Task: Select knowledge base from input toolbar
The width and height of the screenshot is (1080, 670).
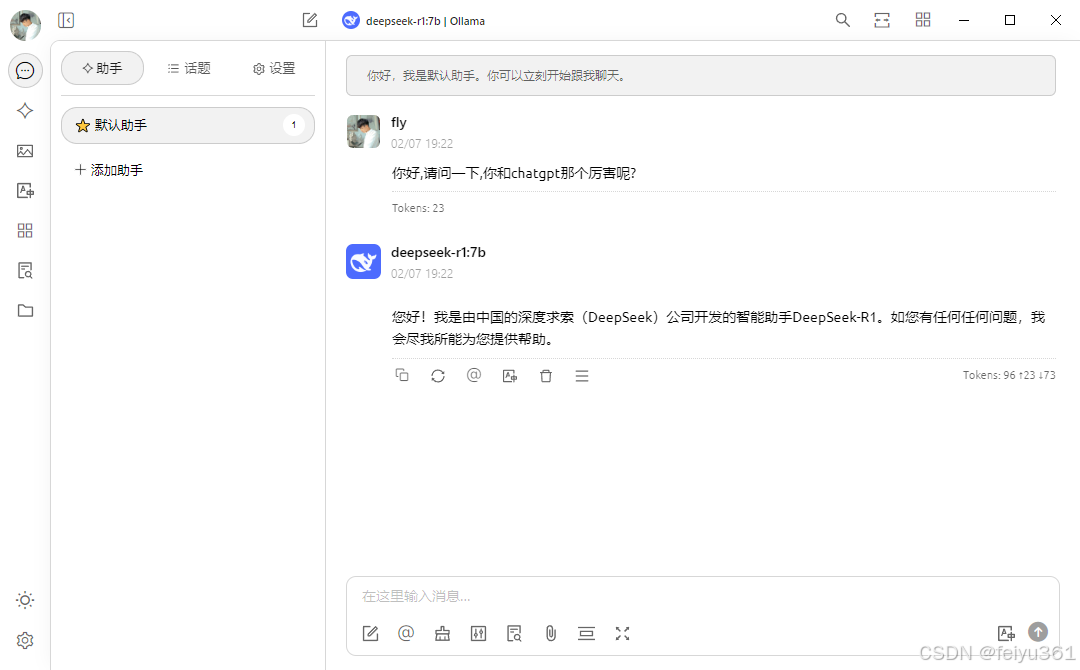Action: click(x=515, y=634)
